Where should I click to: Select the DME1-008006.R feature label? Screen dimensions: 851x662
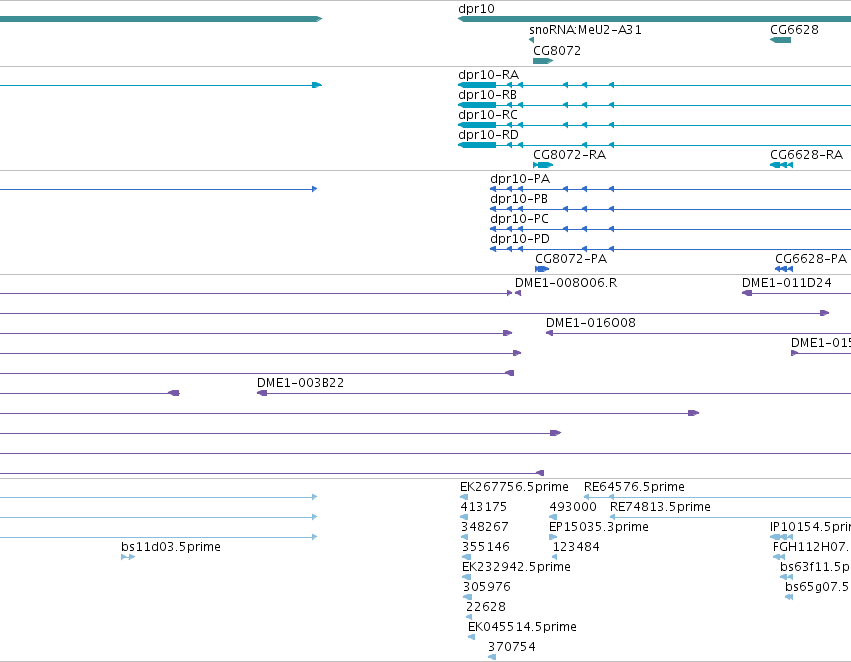click(x=566, y=283)
